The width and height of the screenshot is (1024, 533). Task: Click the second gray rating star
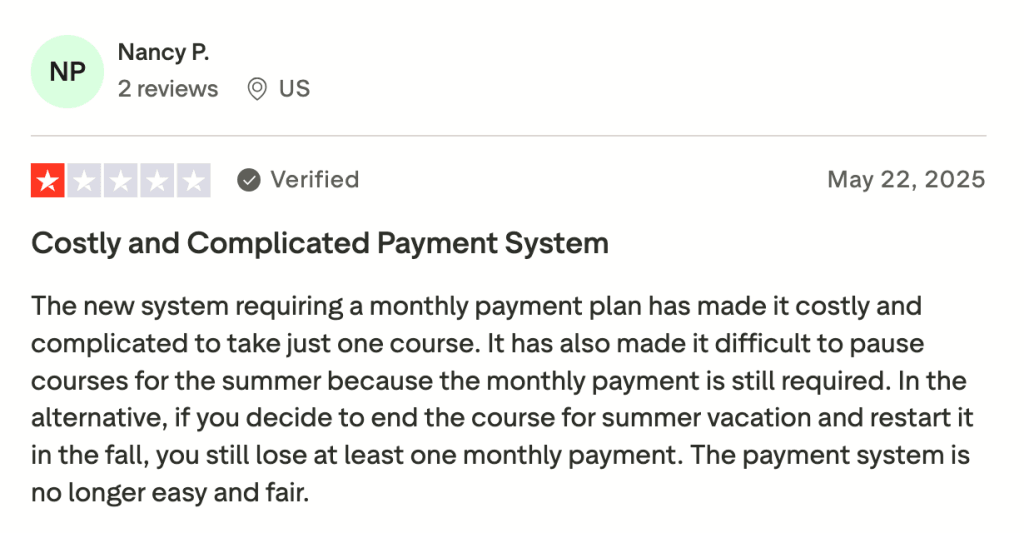pyautogui.click(x=84, y=180)
